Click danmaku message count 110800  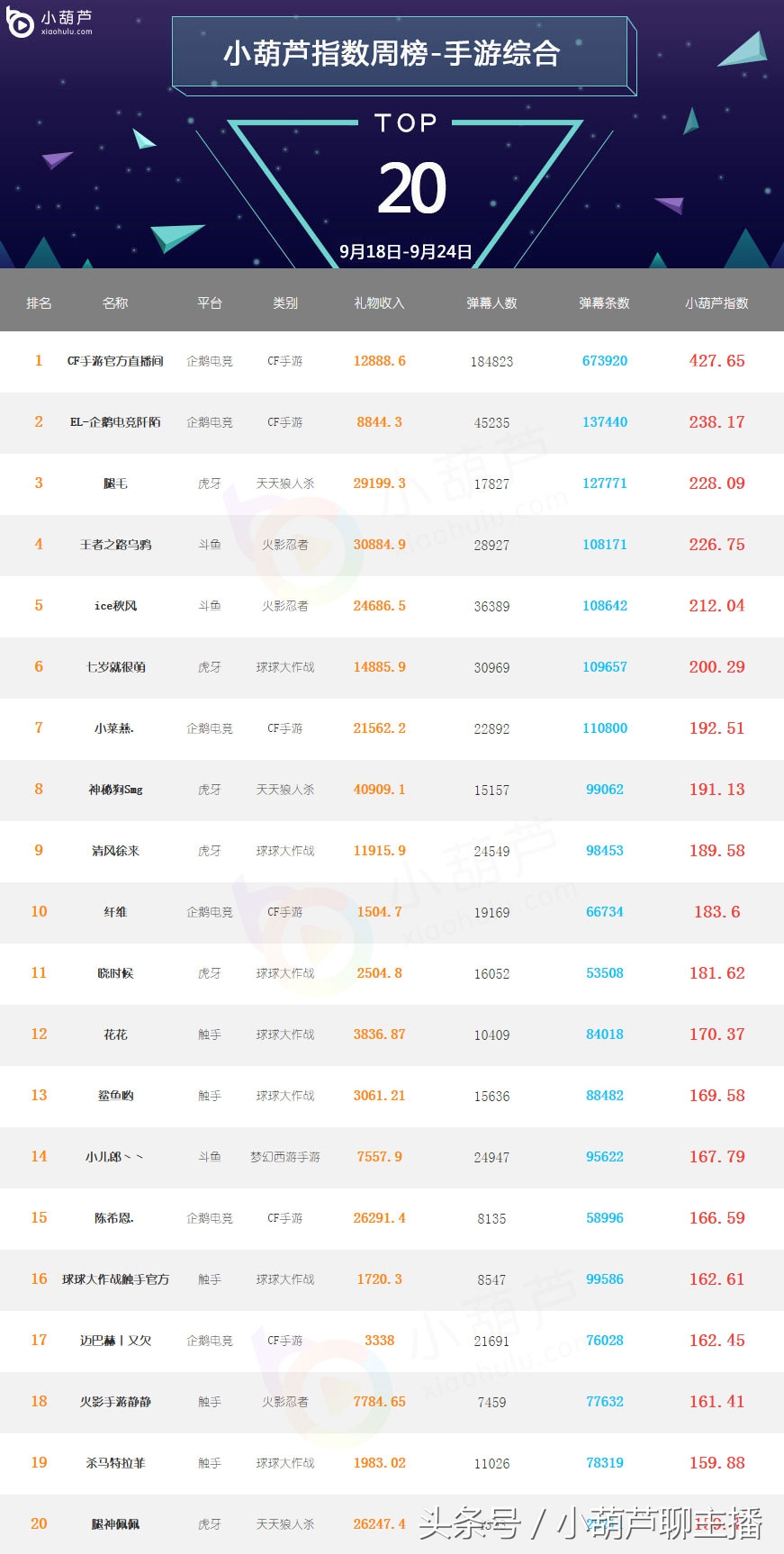tap(604, 728)
